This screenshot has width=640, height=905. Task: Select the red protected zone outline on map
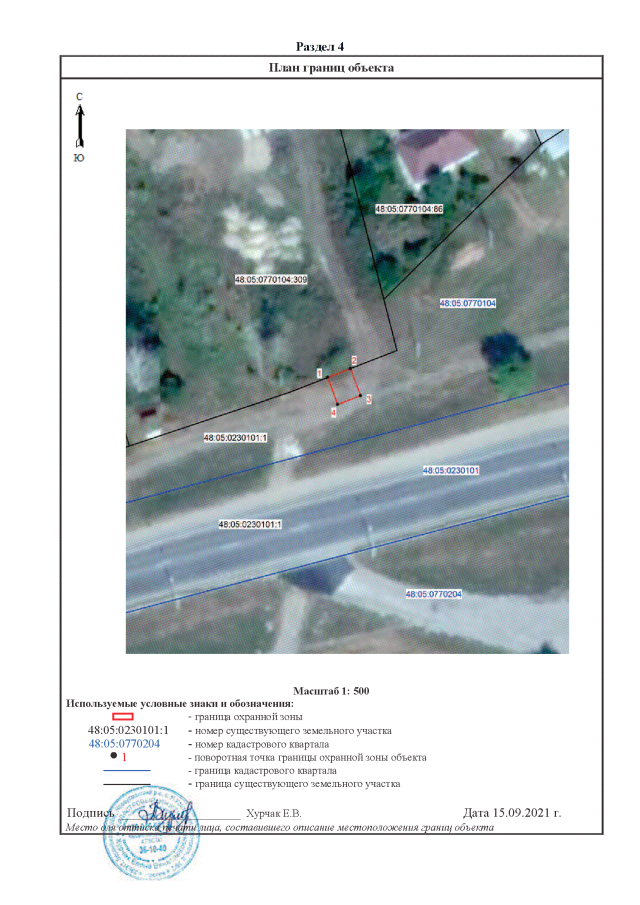344,386
